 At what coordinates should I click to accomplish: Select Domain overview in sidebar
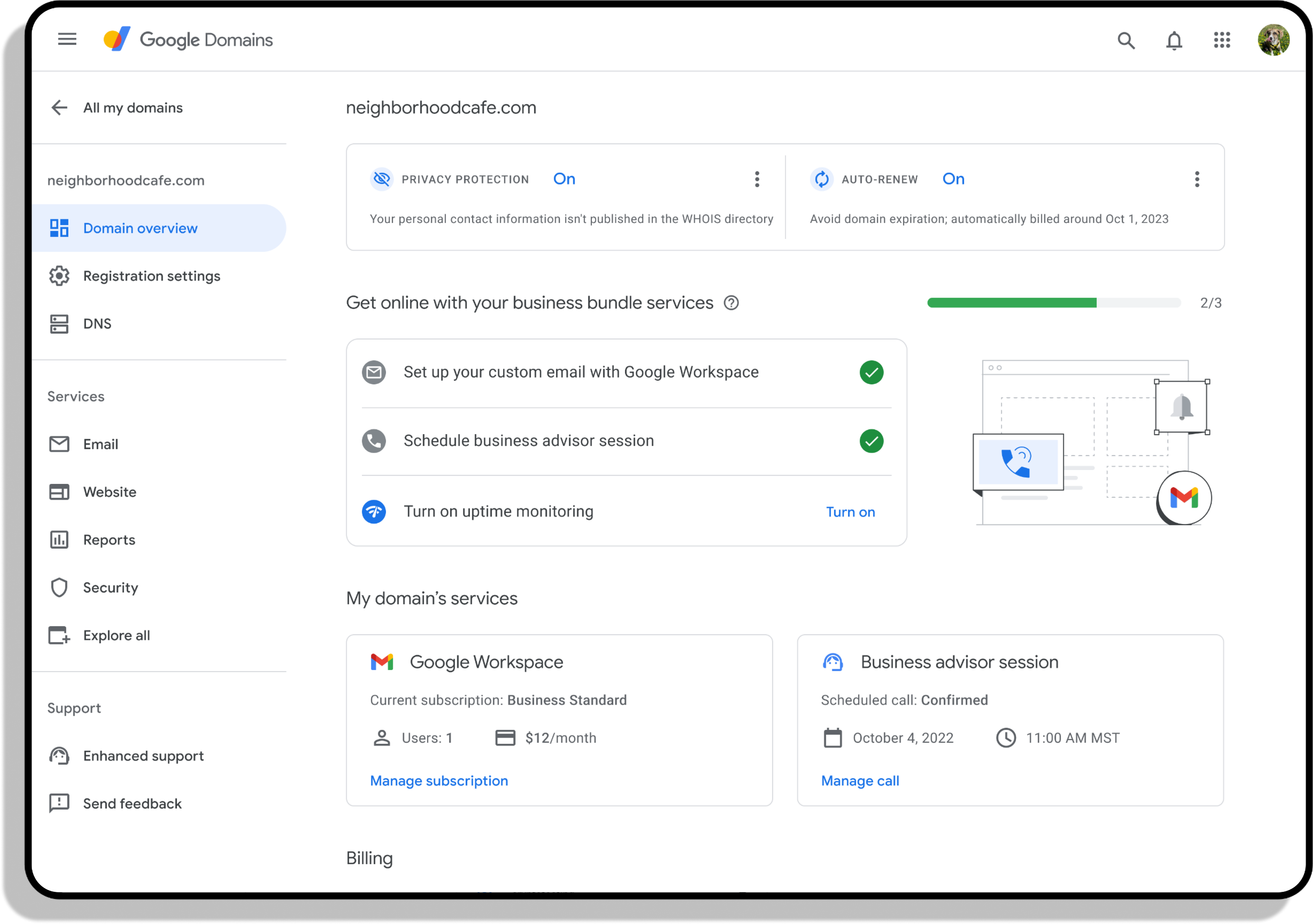tap(159, 228)
